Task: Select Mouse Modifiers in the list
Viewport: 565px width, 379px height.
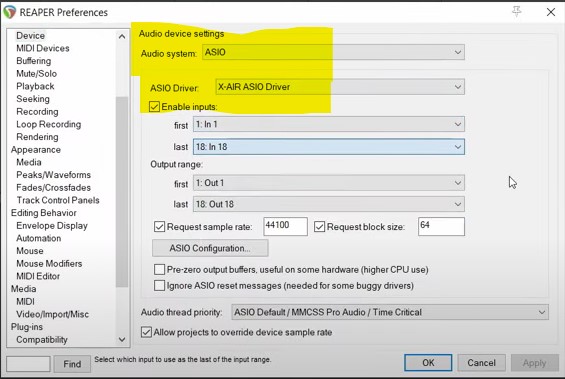Action: tap(49, 263)
